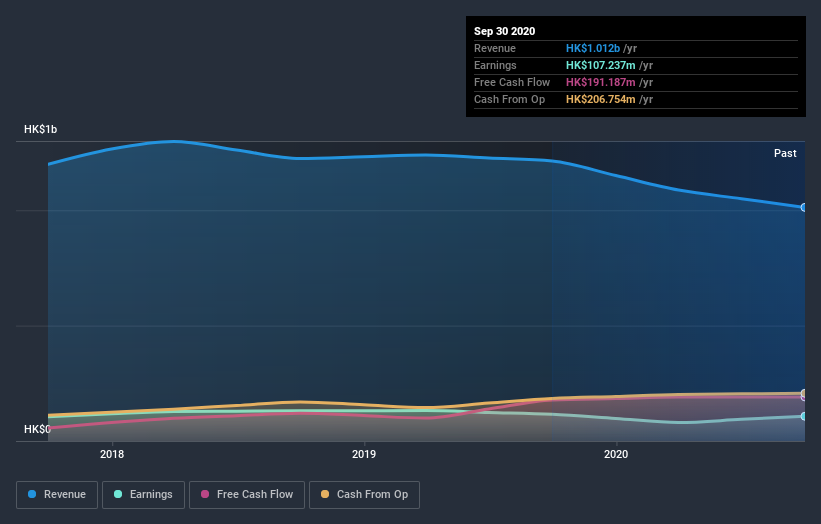Click the 2018 x-axis label

tap(112, 454)
